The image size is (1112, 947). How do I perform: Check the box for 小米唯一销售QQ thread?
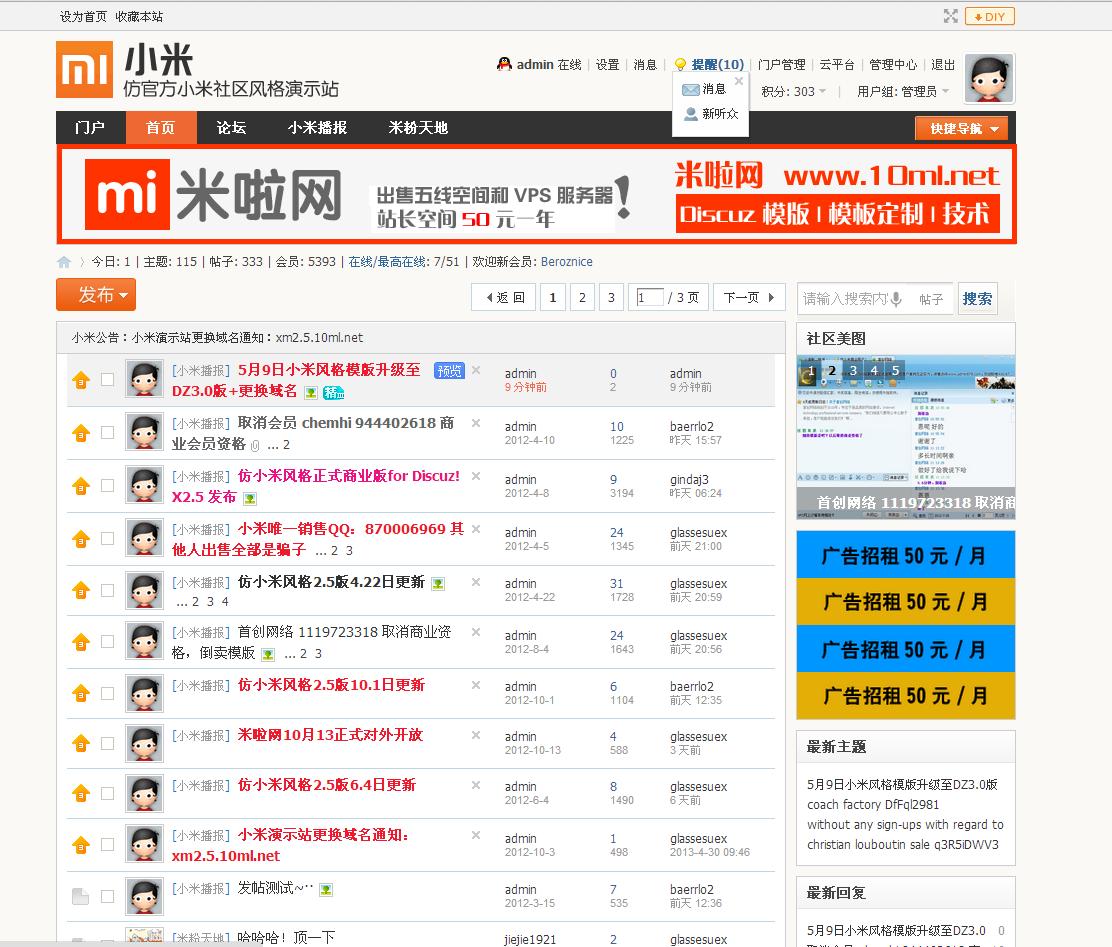point(107,538)
